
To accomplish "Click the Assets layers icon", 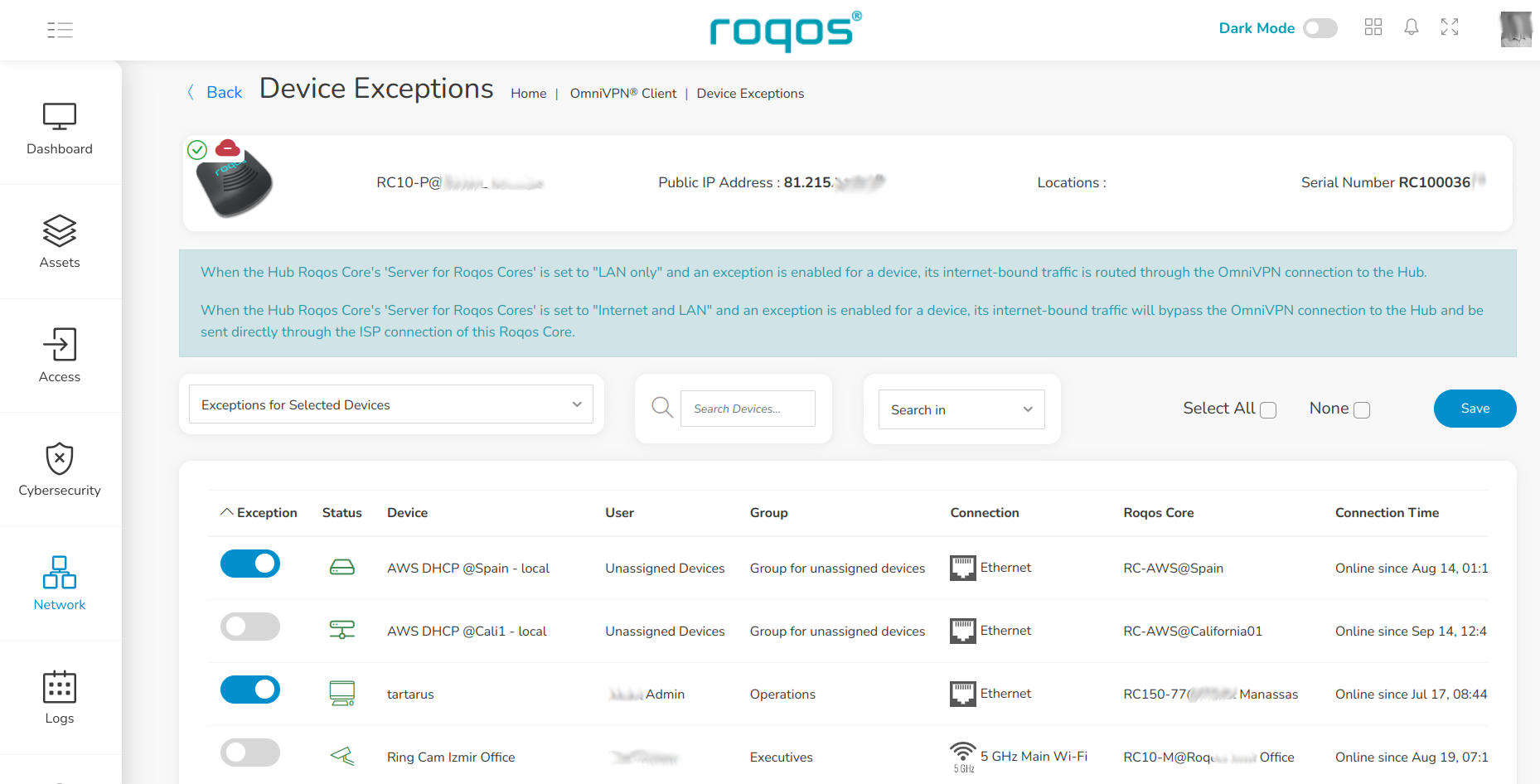I will (x=60, y=230).
